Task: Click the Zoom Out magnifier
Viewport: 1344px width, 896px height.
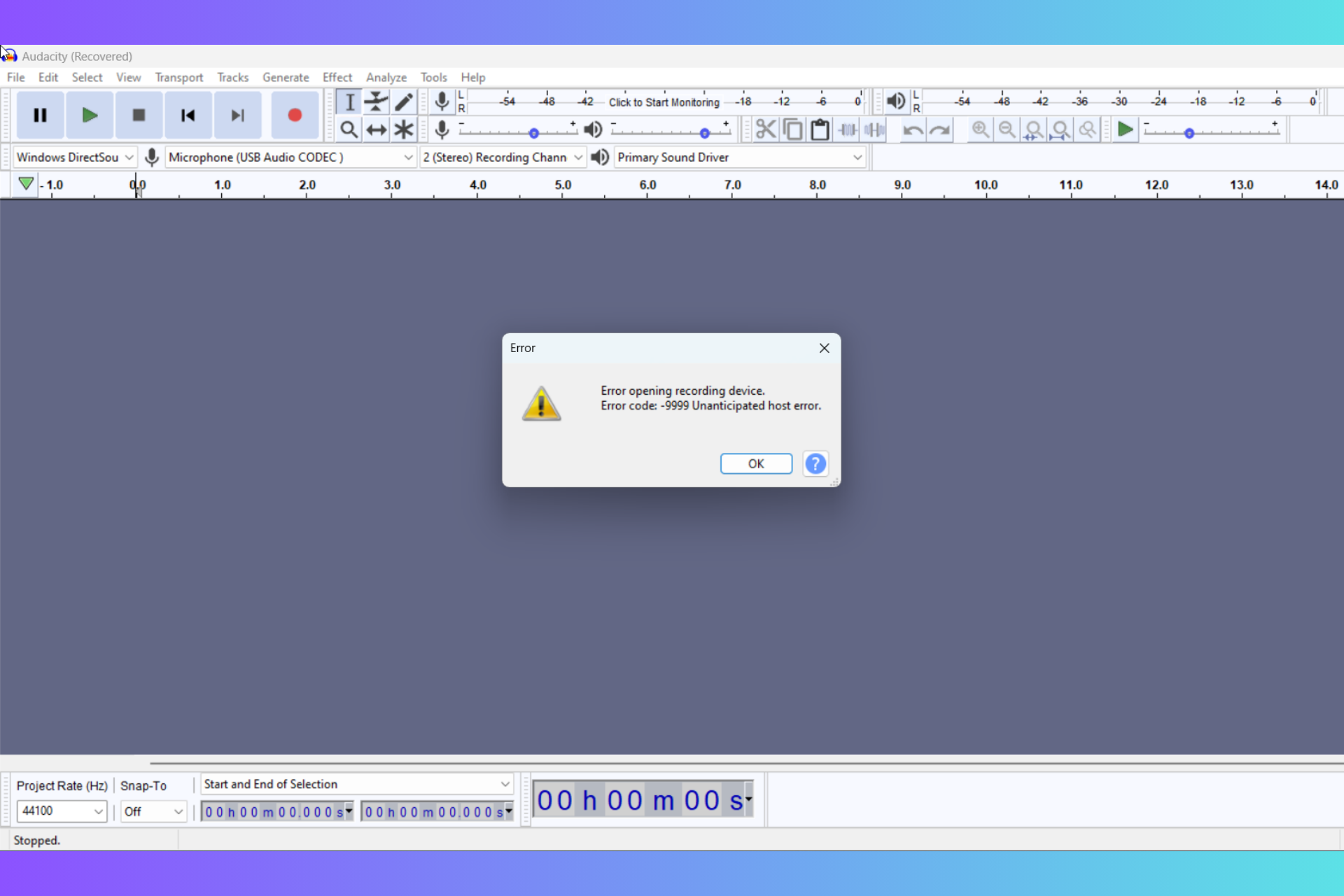Action: pyautogui.click(x=1007, y=130)
